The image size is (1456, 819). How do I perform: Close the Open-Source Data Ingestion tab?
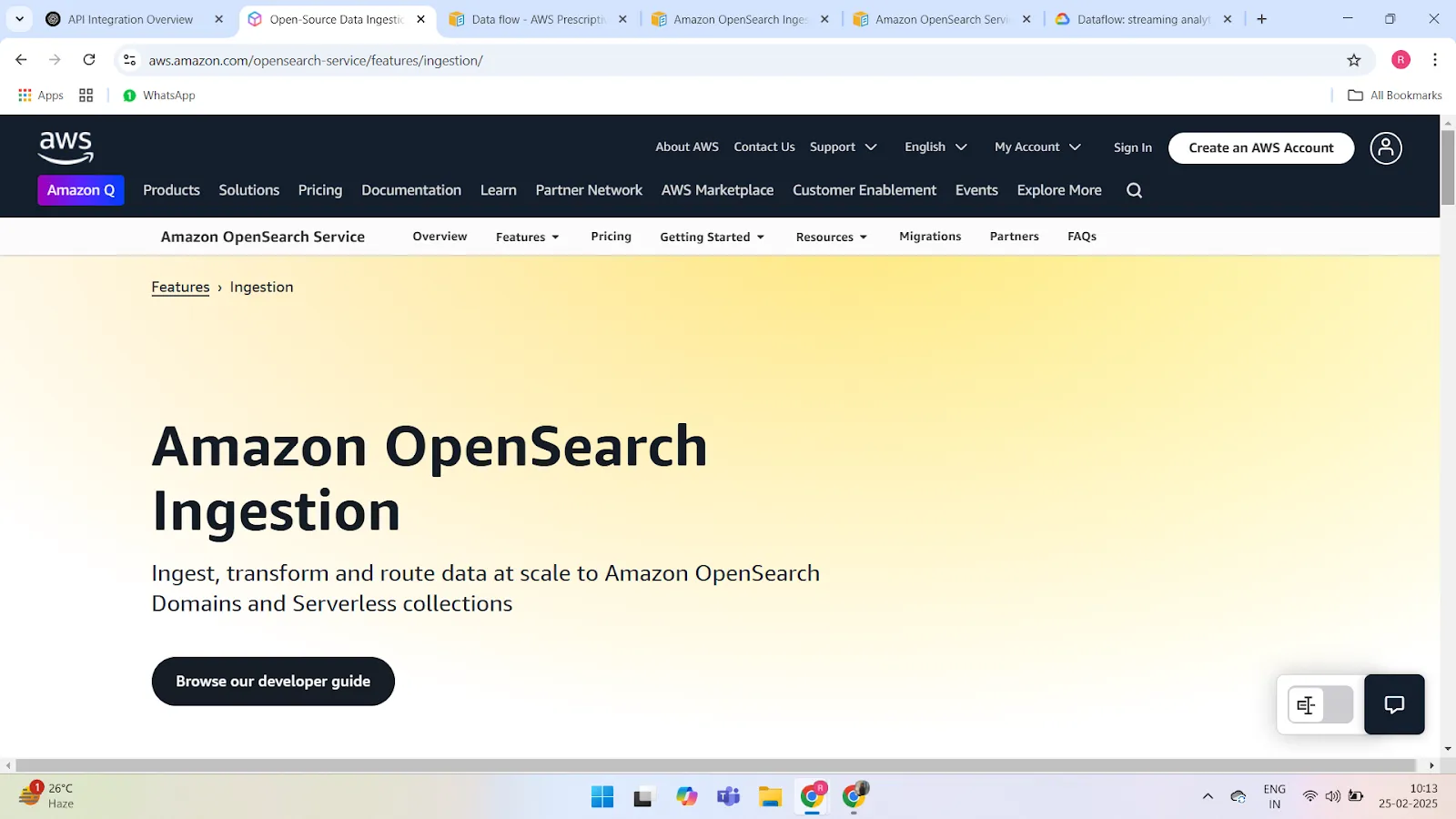coord(420,19)
